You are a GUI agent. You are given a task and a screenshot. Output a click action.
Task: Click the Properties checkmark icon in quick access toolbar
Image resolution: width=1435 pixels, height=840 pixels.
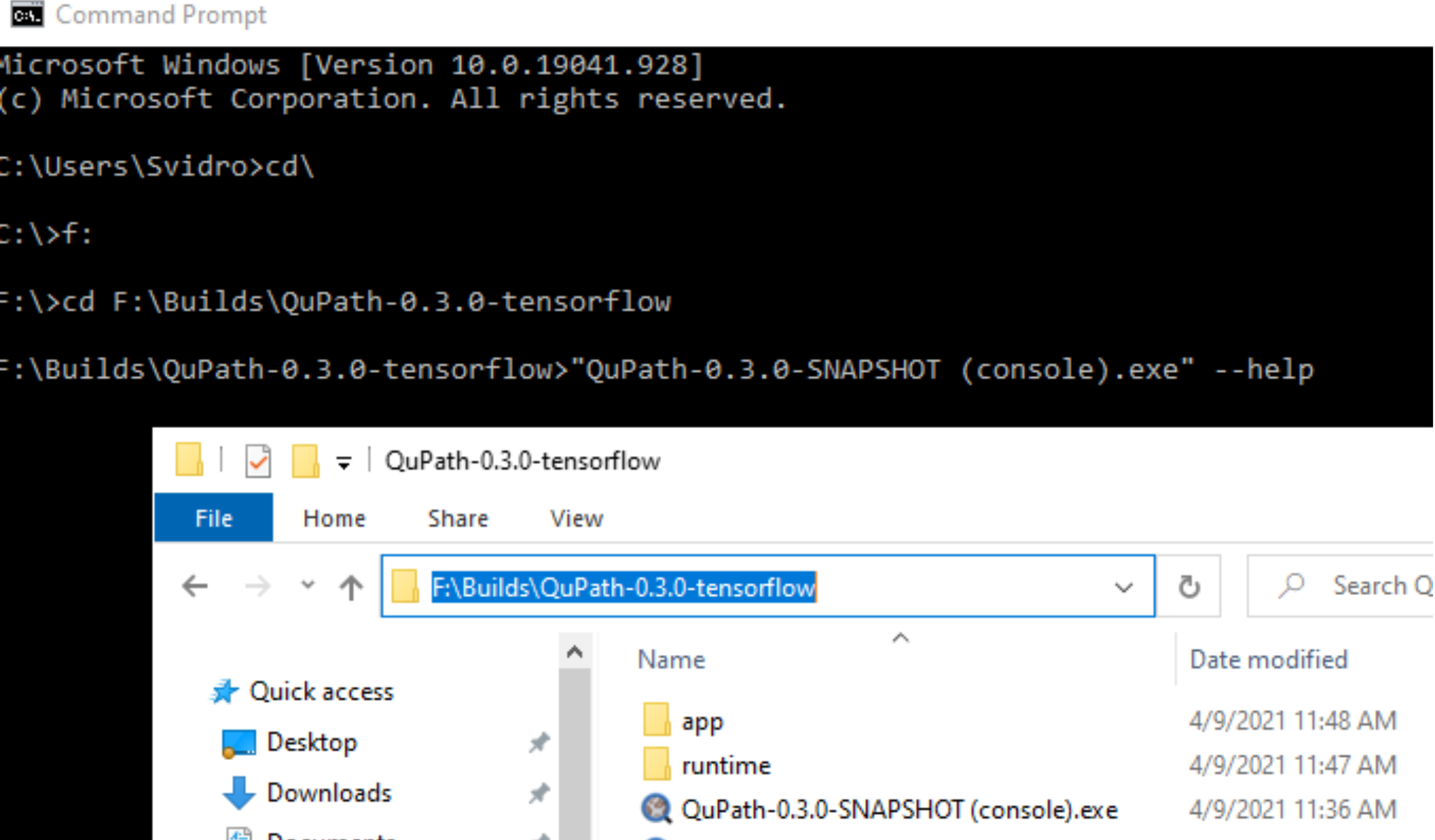257,461
